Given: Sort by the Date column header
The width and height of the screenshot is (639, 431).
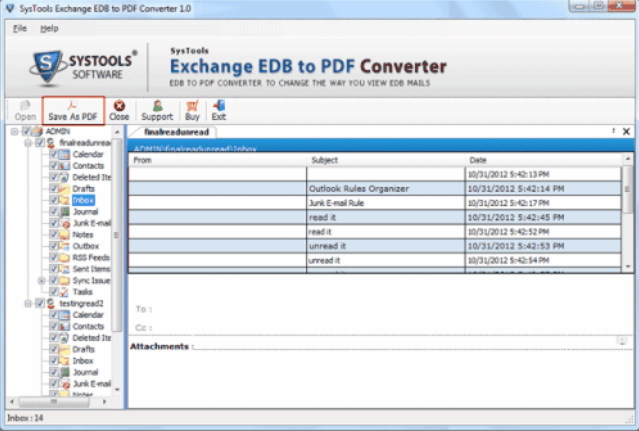Looking at the screenshot, I should [544, 160].
